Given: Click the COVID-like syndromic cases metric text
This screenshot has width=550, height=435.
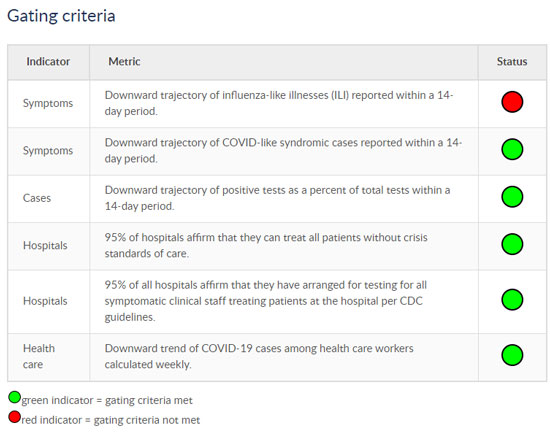Looking at the screenshot, I should coord(283,150).
